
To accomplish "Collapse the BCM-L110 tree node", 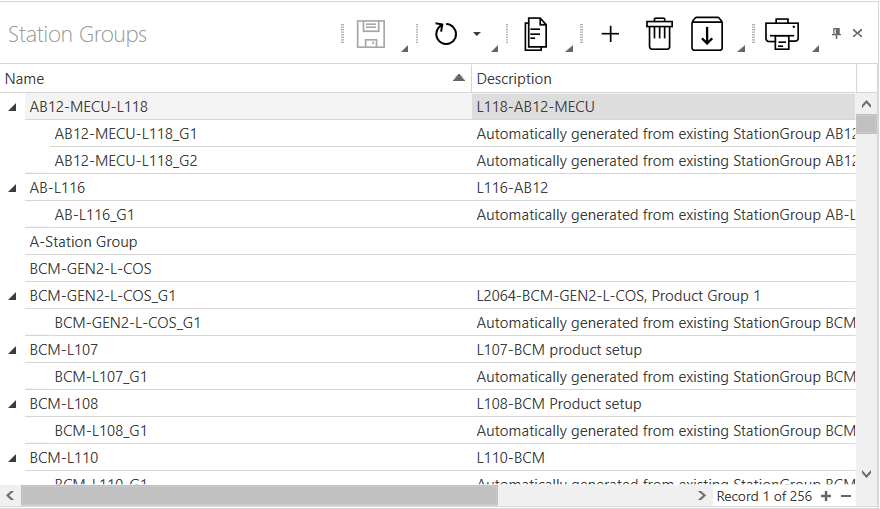I will point(12,458).
